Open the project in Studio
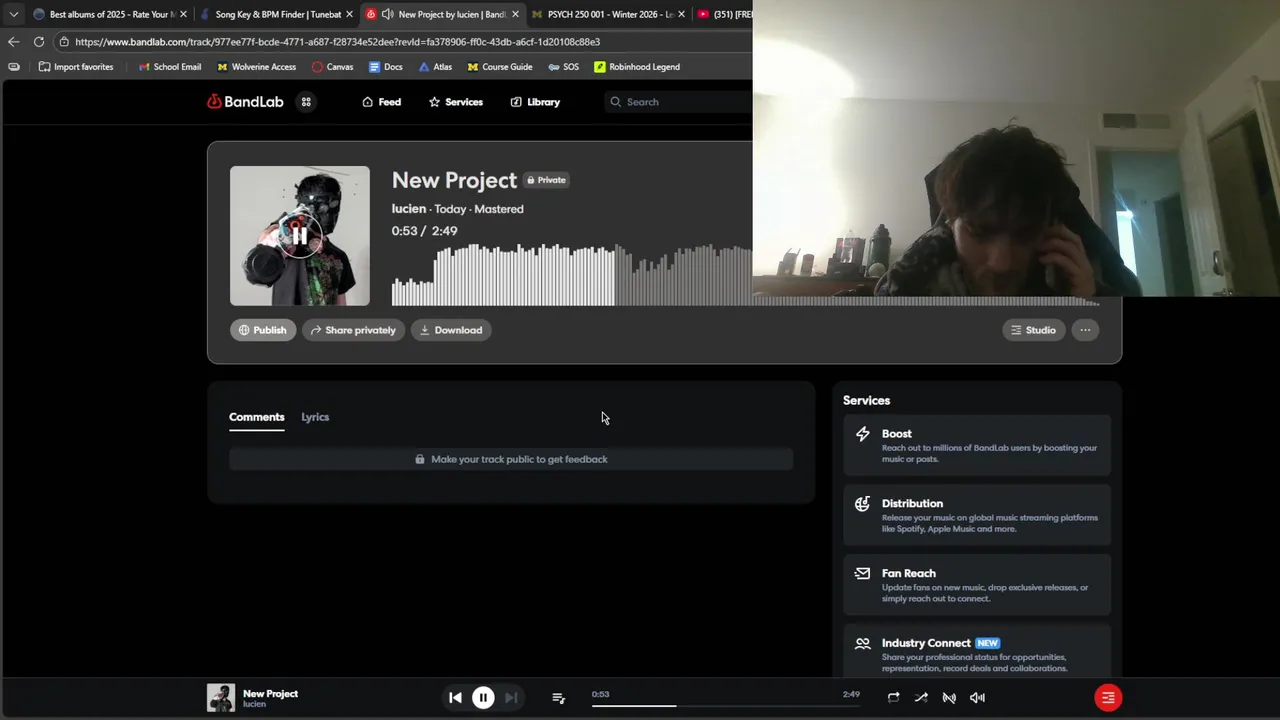 [x=1033, y=330]
